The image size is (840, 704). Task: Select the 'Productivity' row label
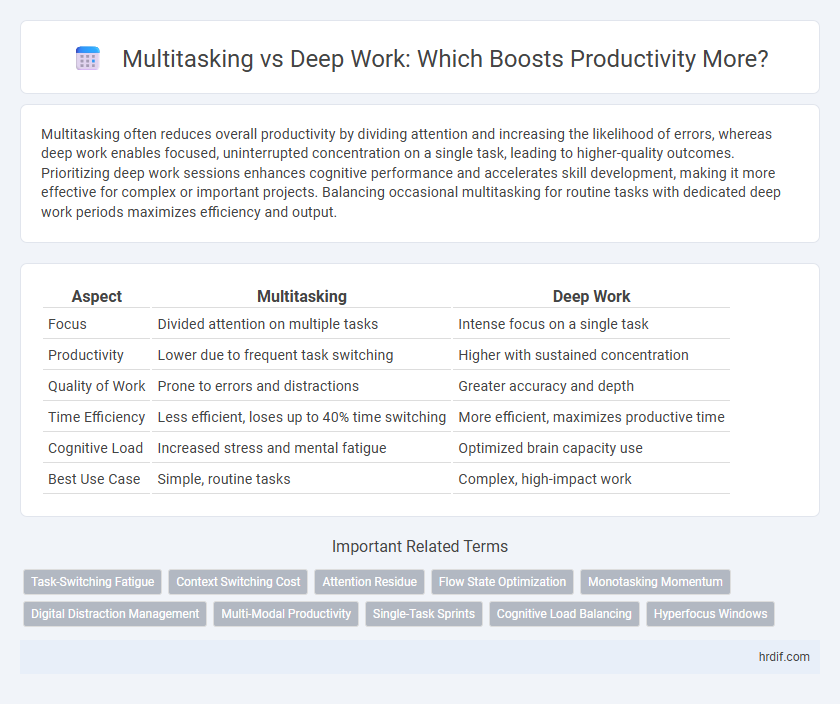tap(86, 355)
